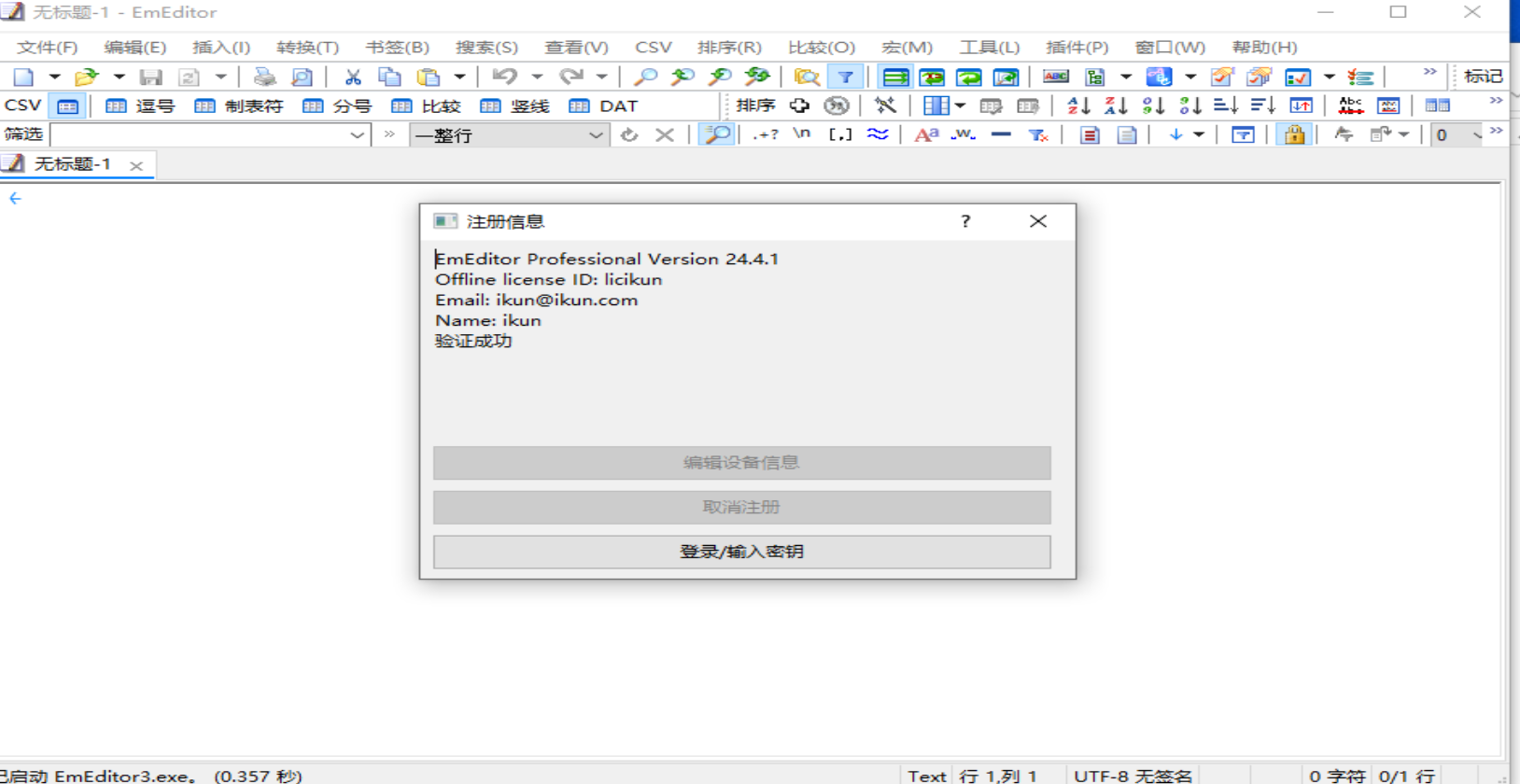The image size is (1520, 784).
Task: Open the 搜索(S) menu
Action: [x=486, y=47]
